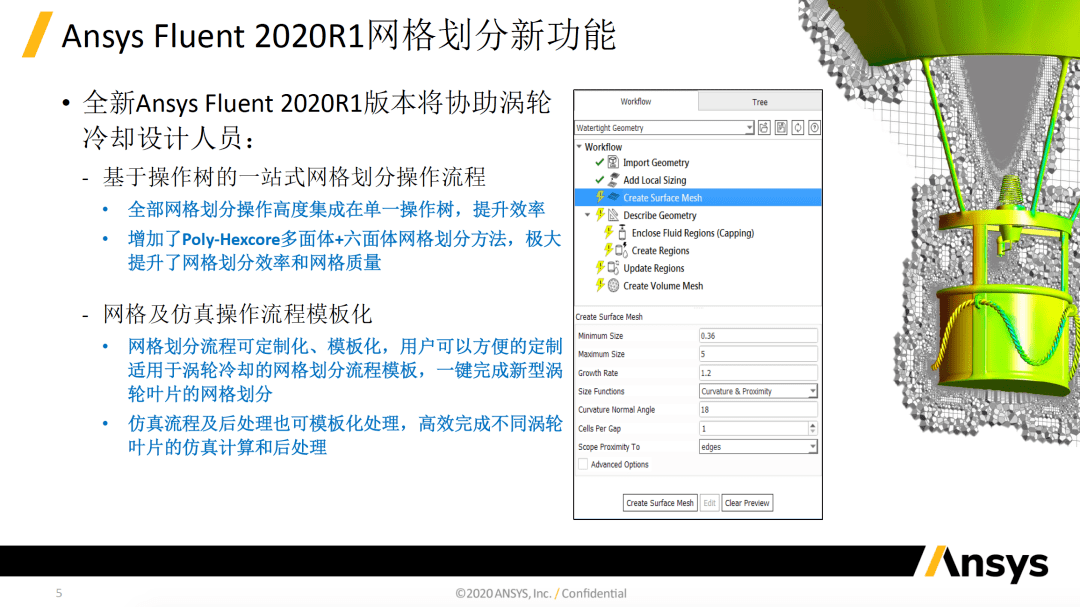
Task: Click the Create Volume Mesh task icon
Action: coord(613,285)
